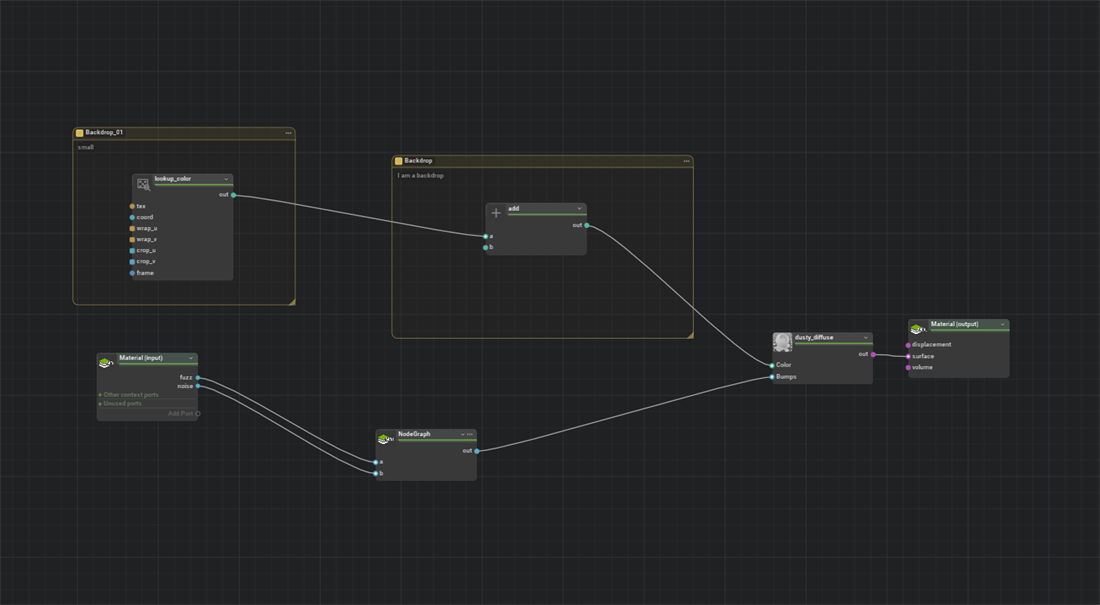Collapse the Material (input) node chevron

pos(191,358)
